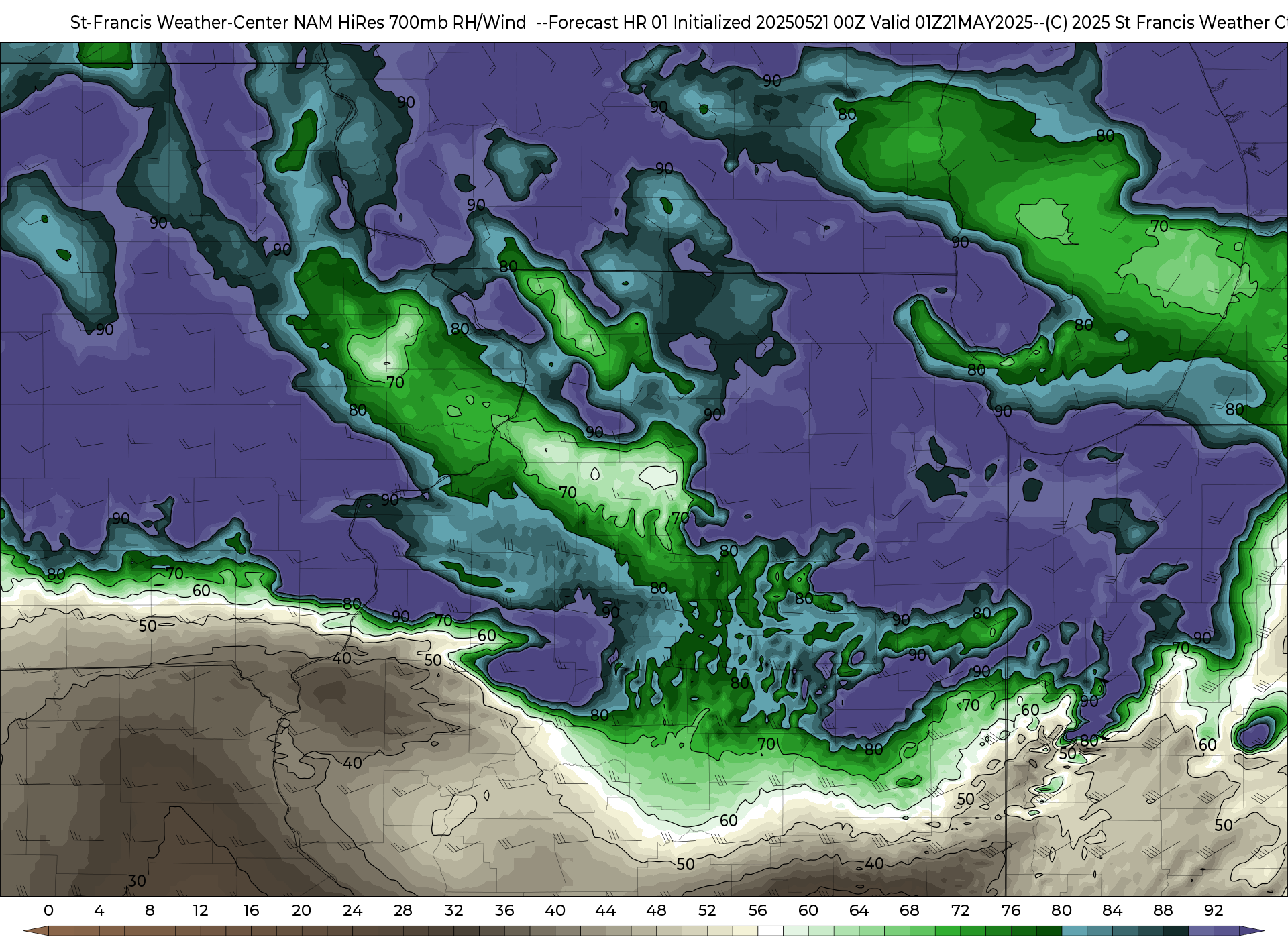Click colorbar tick label '64'
This screenshot has width=1288, height=939.
[859, 910]
